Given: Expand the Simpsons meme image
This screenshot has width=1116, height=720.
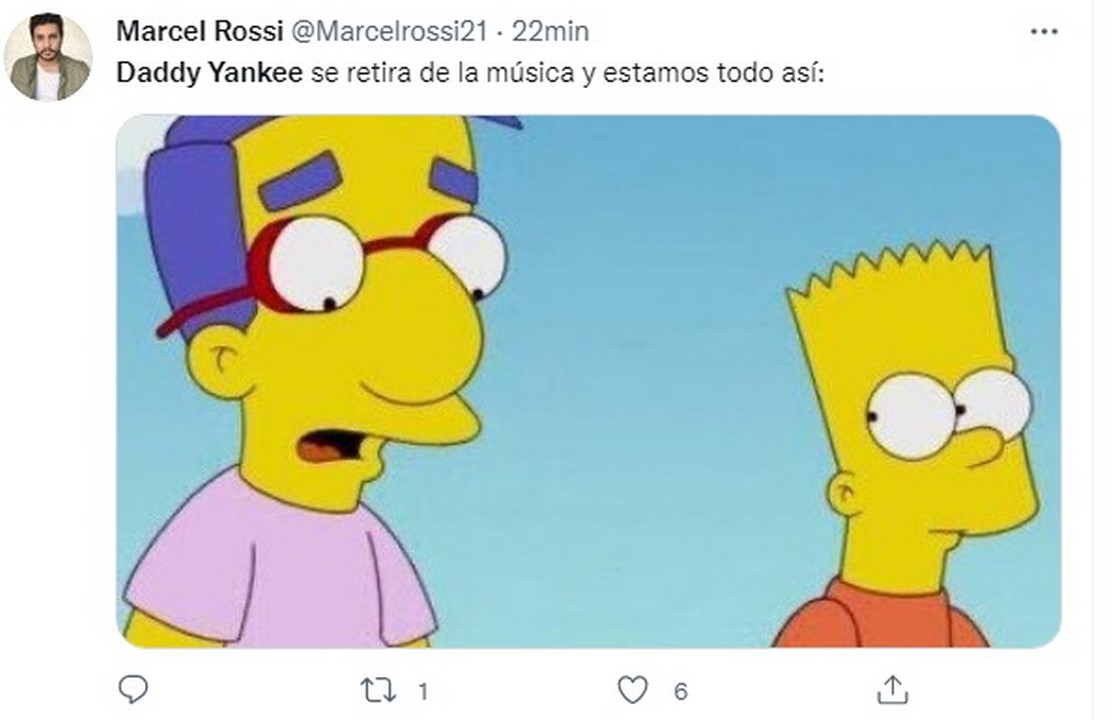Looking at the screenshot, I should coord(589,381).
